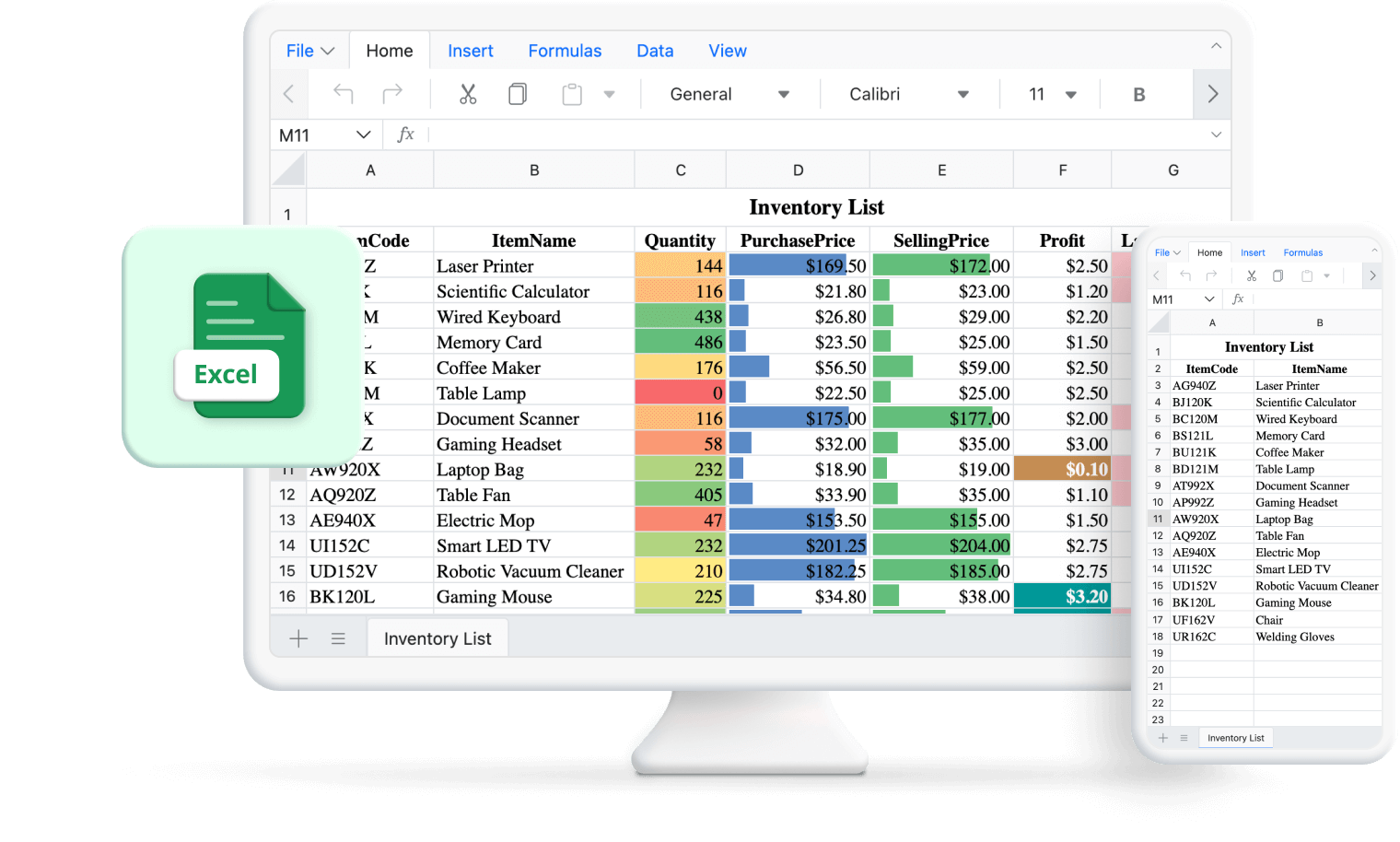Click the Copy icon in the toolbar
Viewport: 1400px width, 842px height.
[517, 93]
